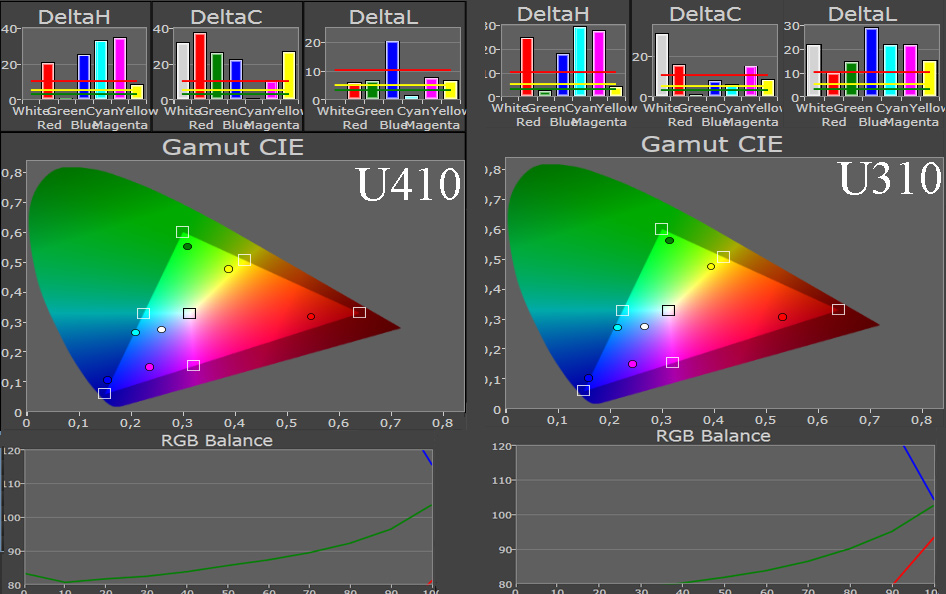Click the left RGB Balance title

(217, 440)
